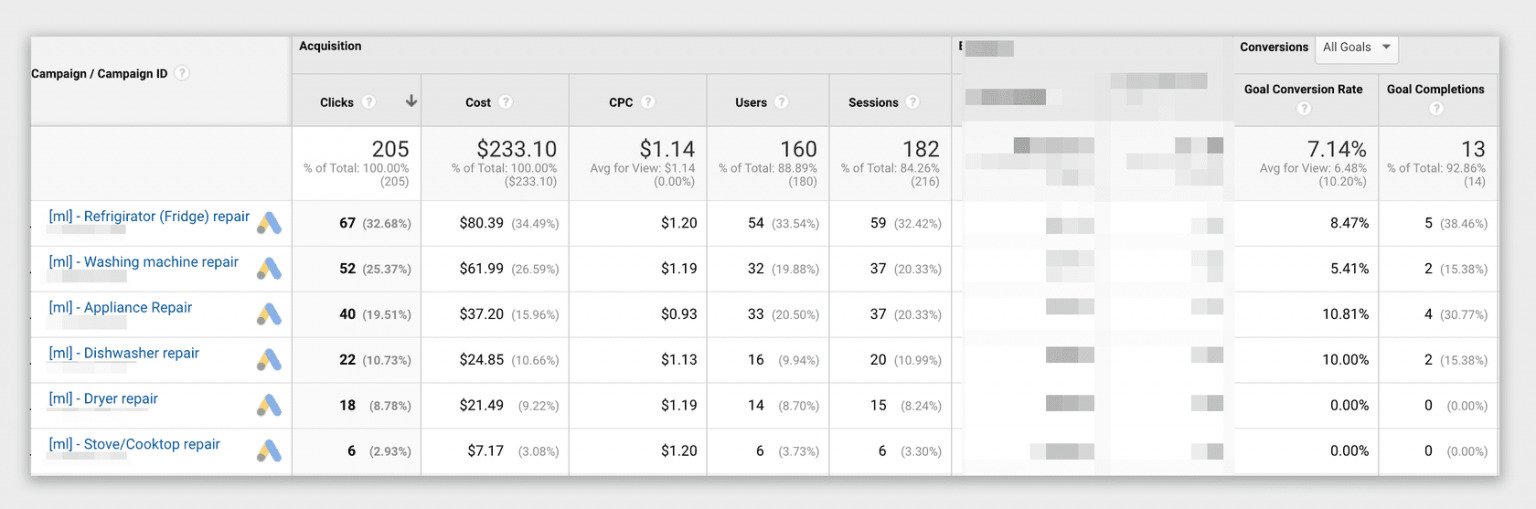Screen dimensions: 1536x509
Task: Click help icon beside Cost header
Action: [x=506, y=102]
